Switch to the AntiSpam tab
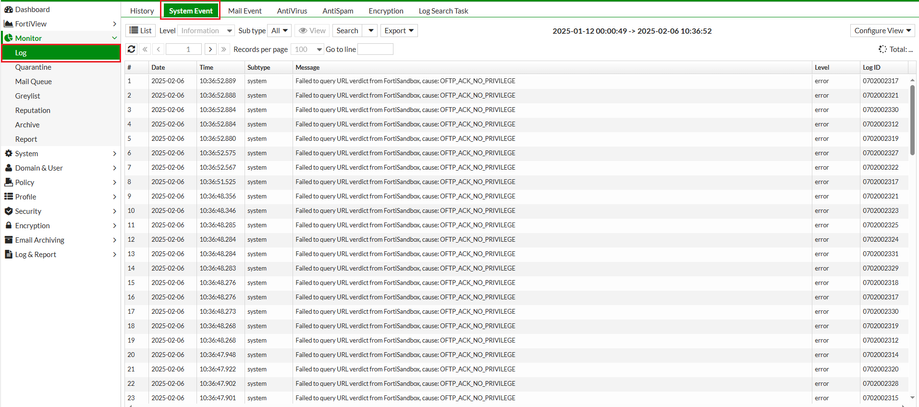 coord(338,11)
